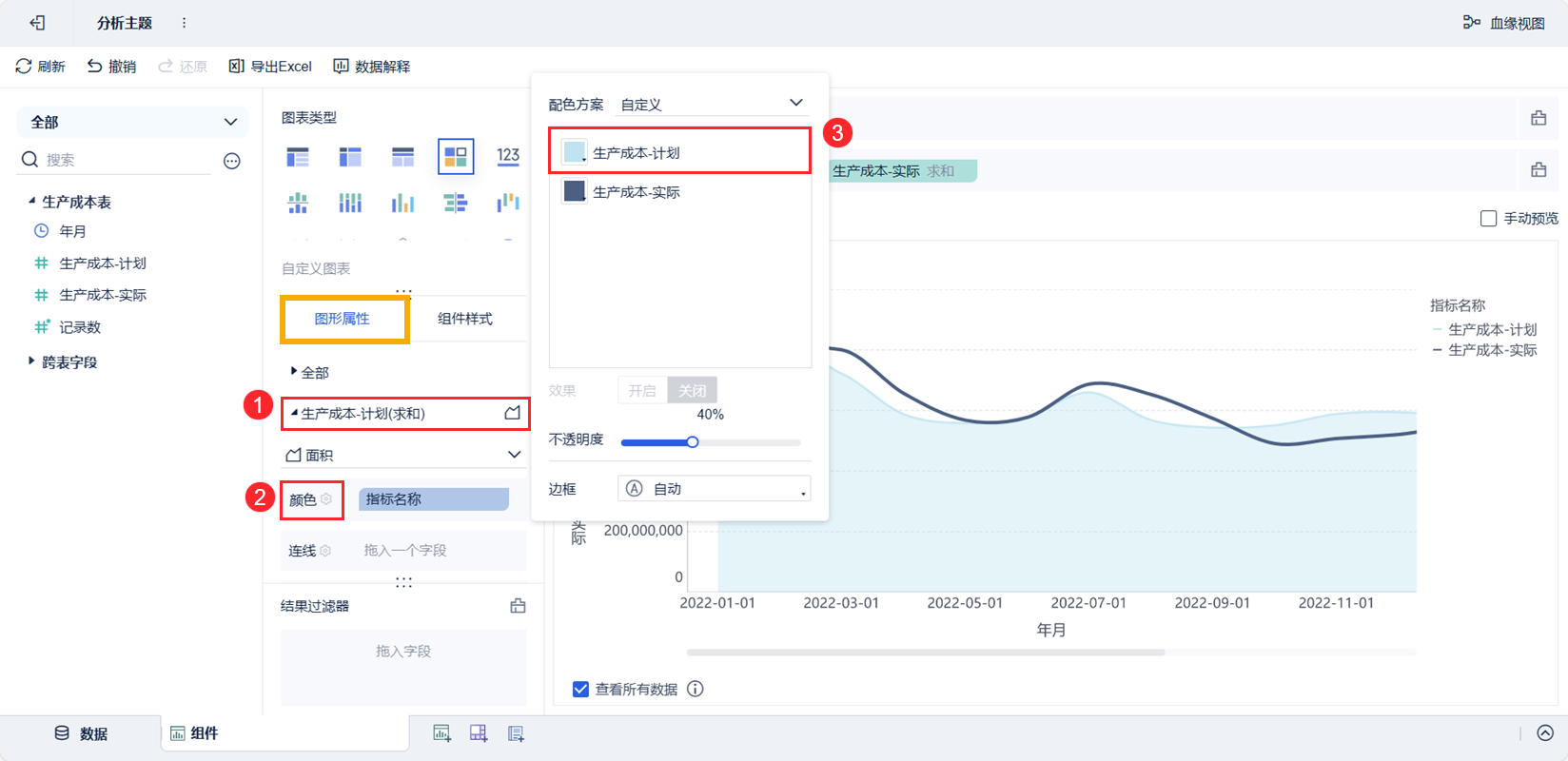Image resolution: width=1568 pixels, height=761 pixels.
Task: Click the 连线 settings gear icon
Action: click(x=325, y=551)
